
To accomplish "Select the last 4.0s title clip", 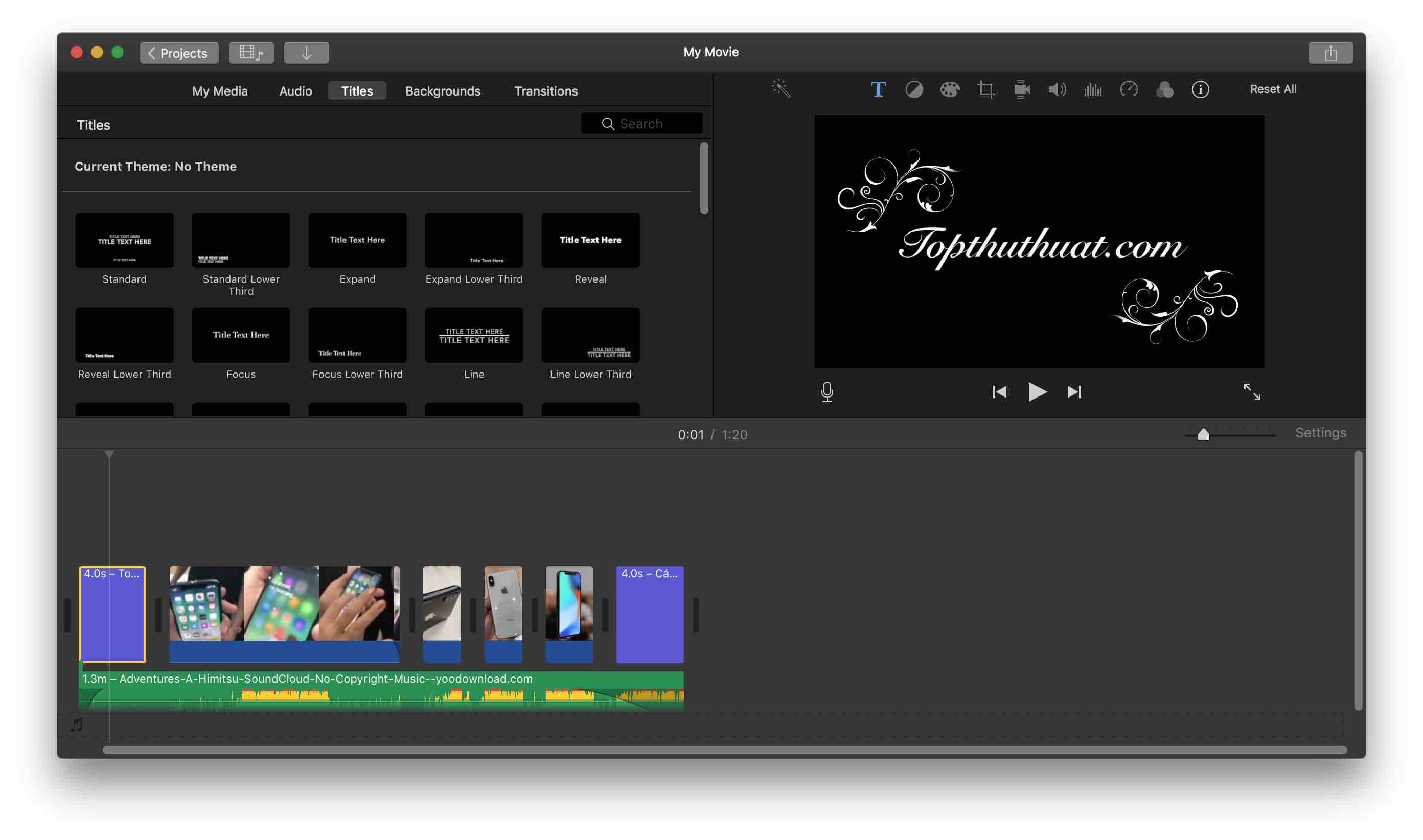I will (x=650, y=614).
